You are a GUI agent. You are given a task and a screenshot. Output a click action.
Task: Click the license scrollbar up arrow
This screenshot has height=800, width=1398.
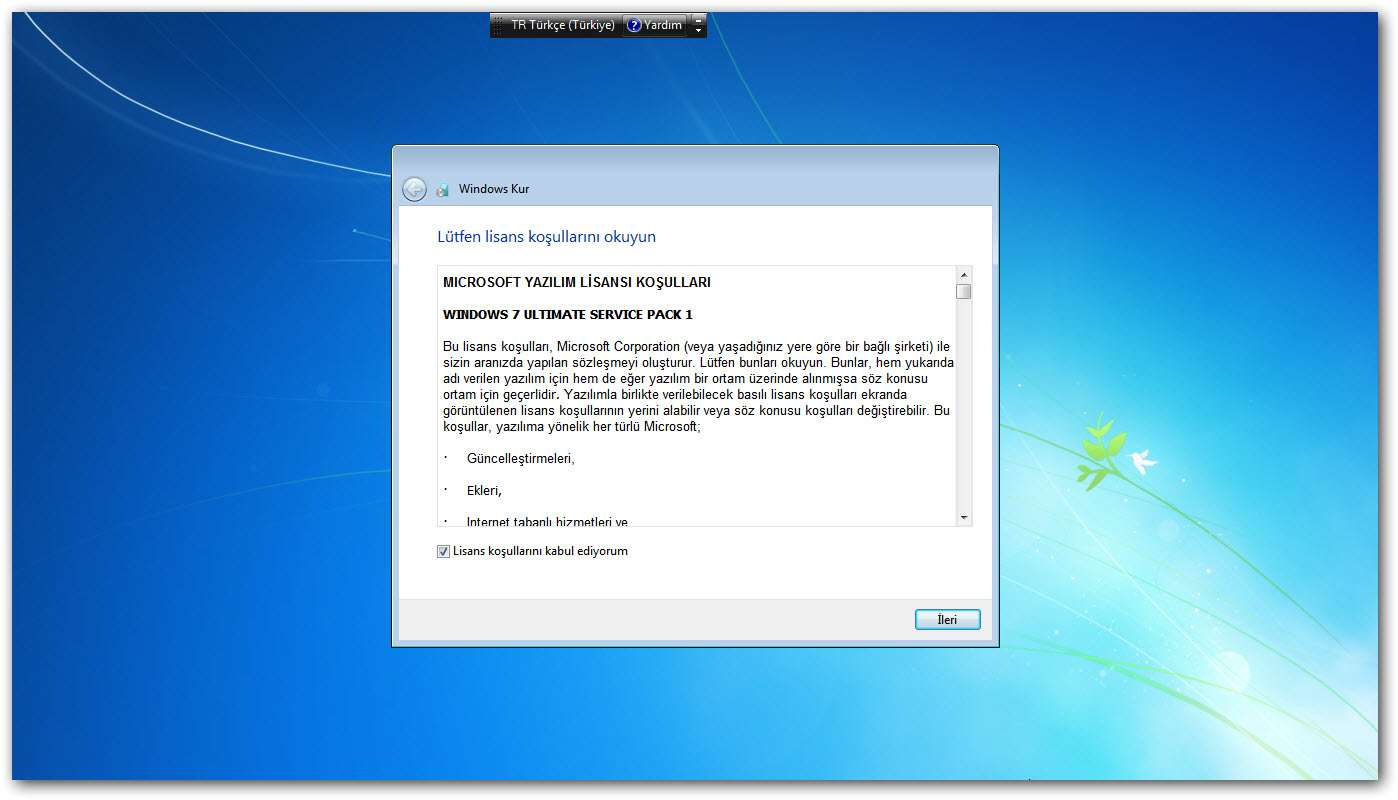pos(964,275)
